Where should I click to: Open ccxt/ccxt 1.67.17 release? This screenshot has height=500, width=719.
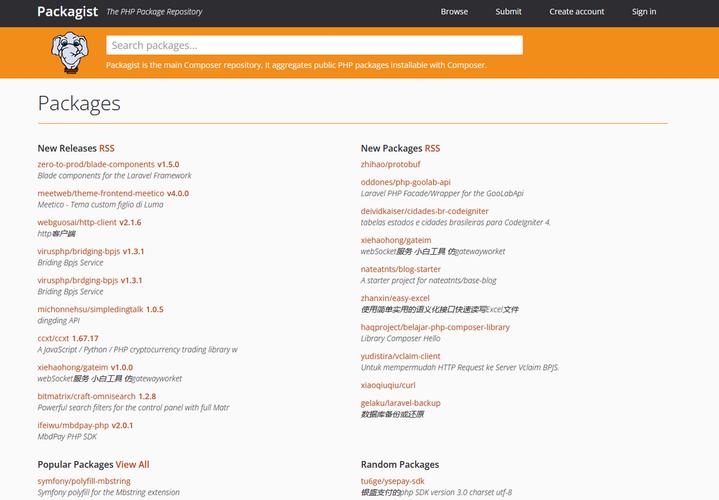pyautogui.click(x=68, y=338)
